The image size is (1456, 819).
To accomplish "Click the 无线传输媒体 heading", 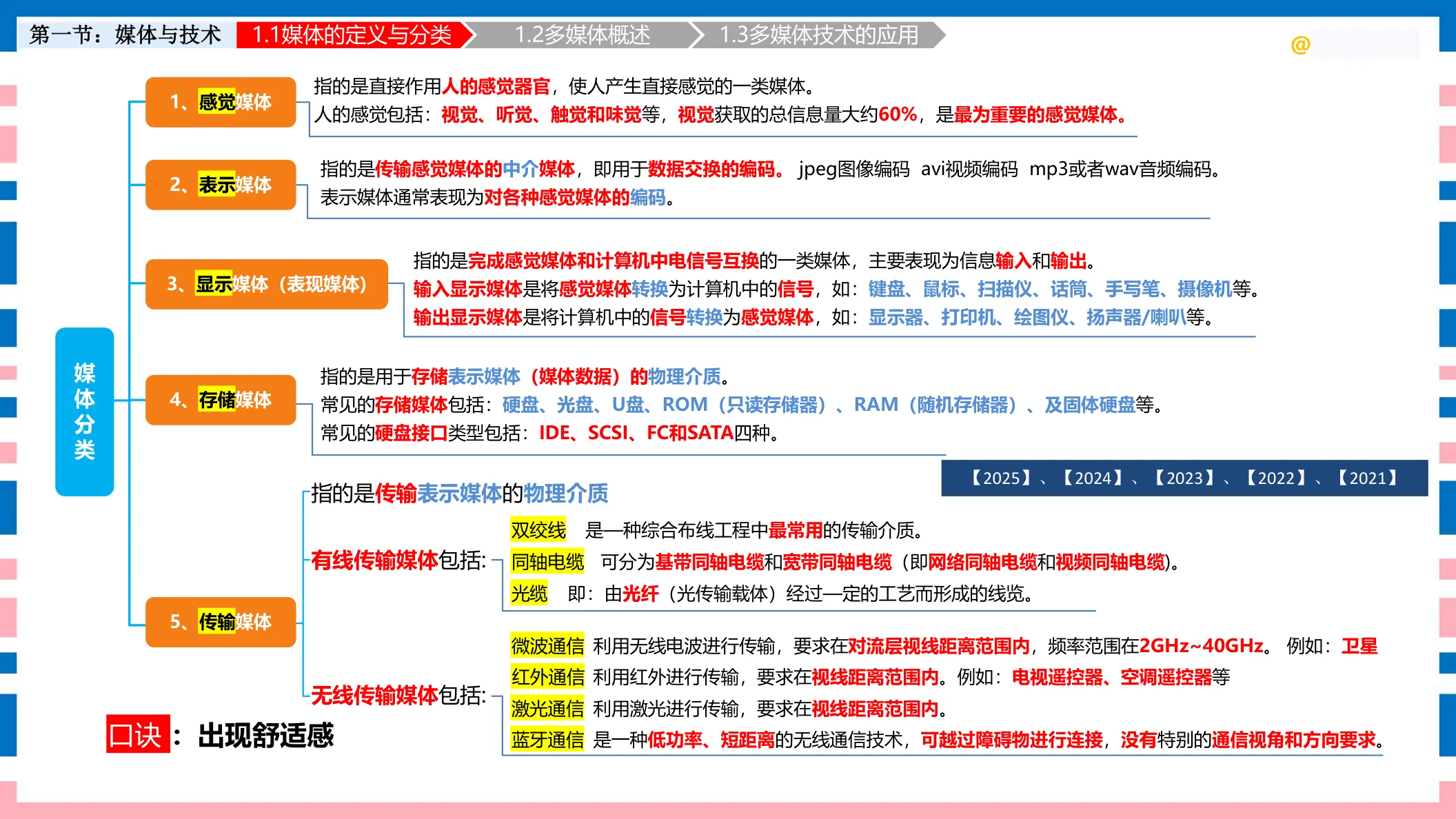I will 374,696.
